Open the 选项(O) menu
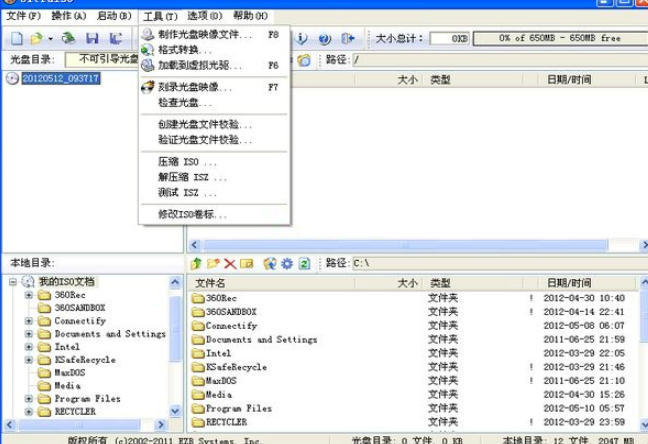The width and height of the screenshot is (648, 444). 205,16
